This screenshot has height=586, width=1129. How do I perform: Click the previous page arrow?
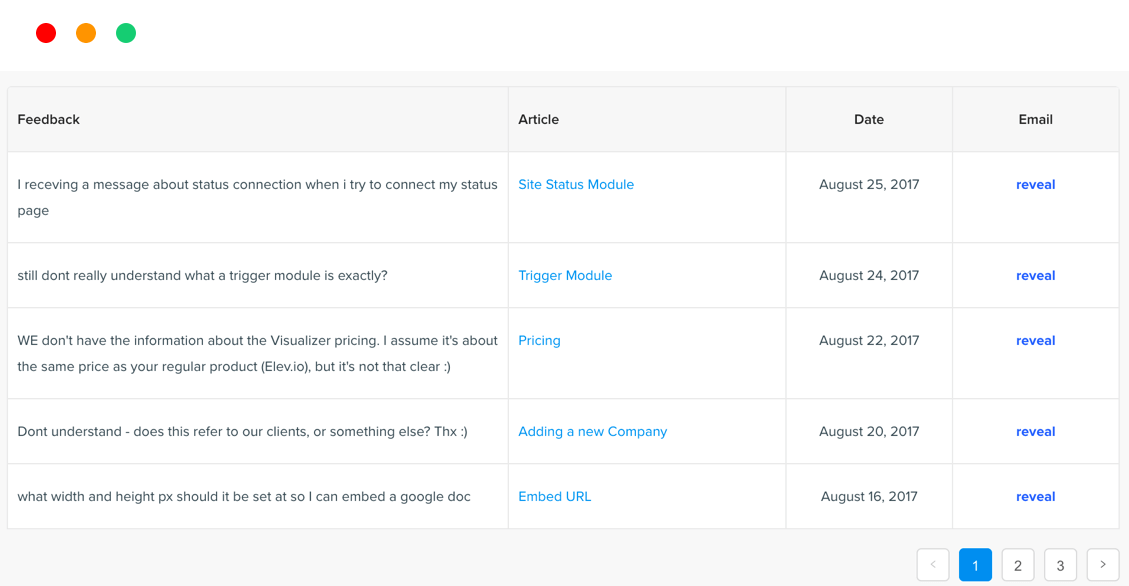point(933,565)
